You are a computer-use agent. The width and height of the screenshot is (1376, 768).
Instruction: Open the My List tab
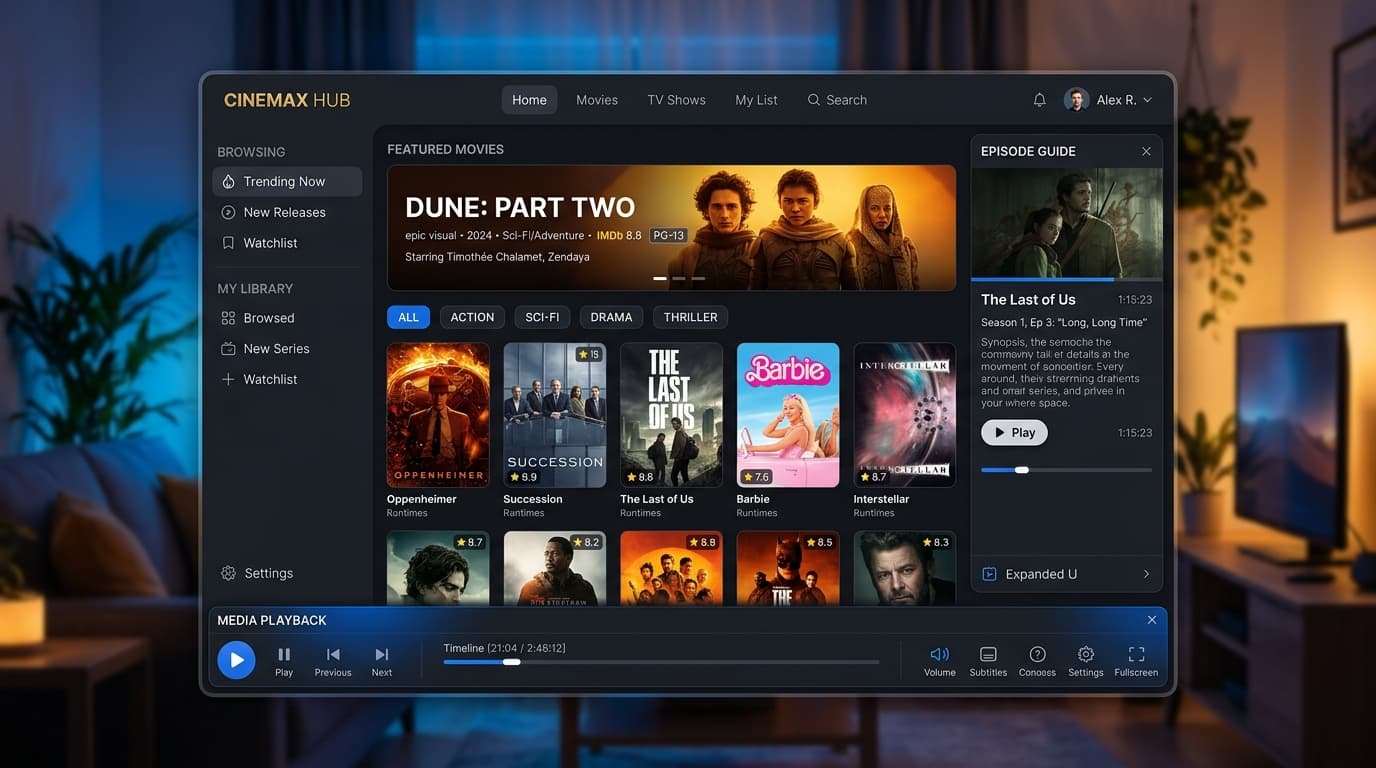pos(756,100)
